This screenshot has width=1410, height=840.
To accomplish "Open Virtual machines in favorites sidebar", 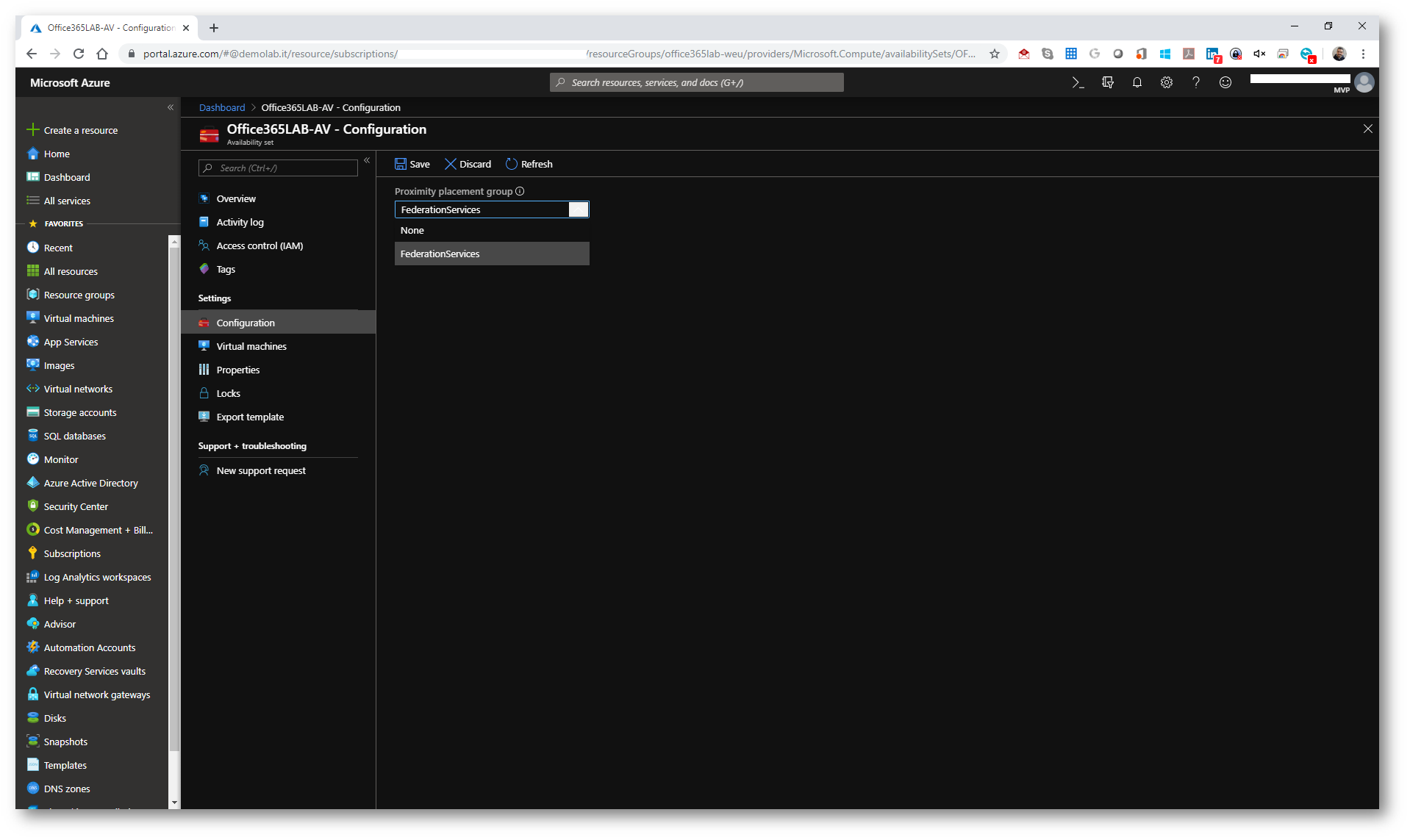I will tap(79, 318).
